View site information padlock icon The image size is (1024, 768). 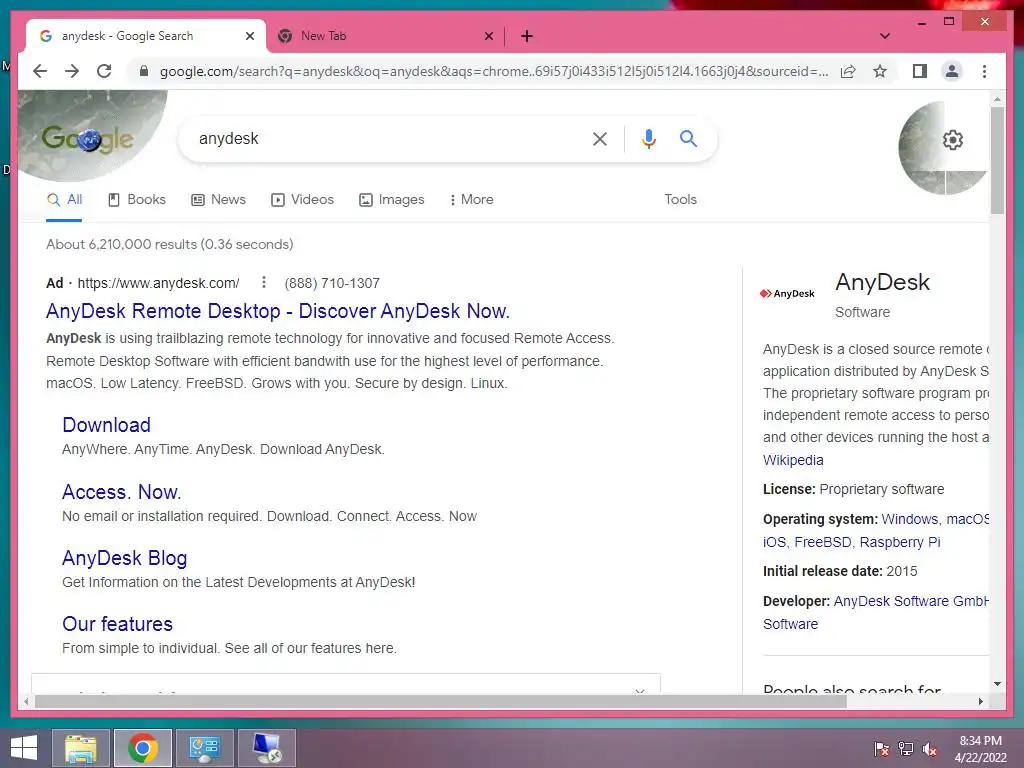click(144, 71)
